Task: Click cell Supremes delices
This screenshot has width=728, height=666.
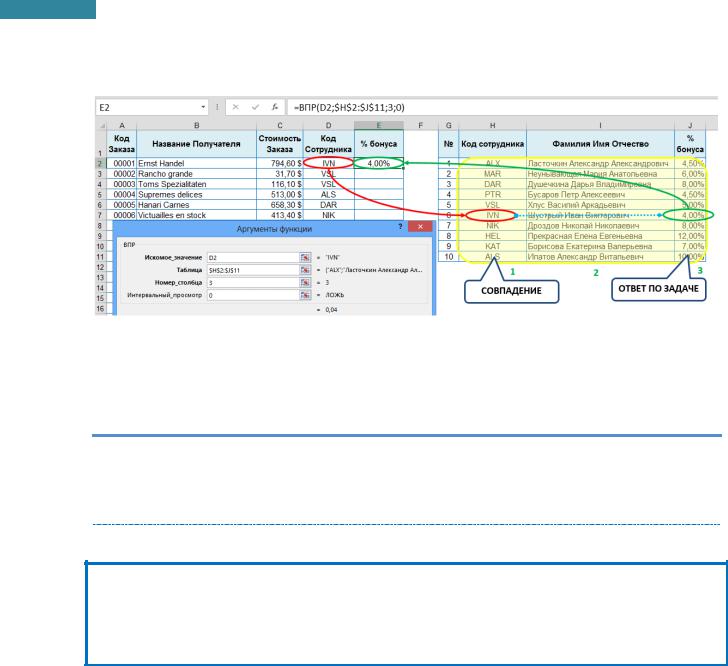Action: [196, 195]
